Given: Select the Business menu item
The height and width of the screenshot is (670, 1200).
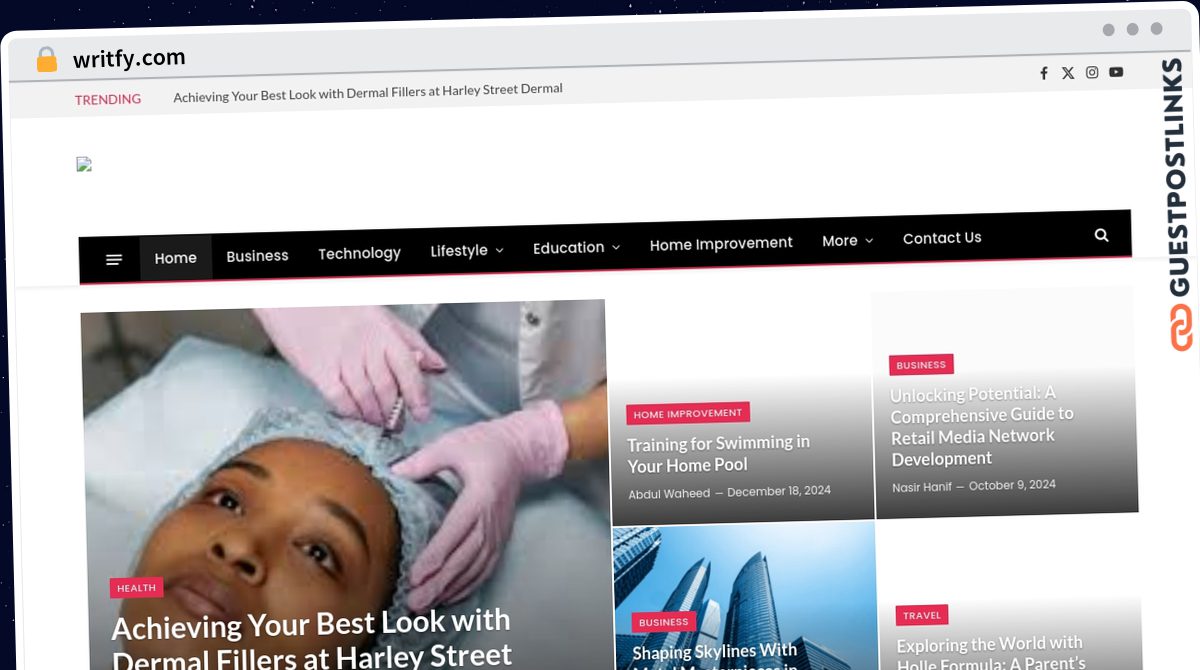Looking at the screenshot, I should [x=257, y=256].
